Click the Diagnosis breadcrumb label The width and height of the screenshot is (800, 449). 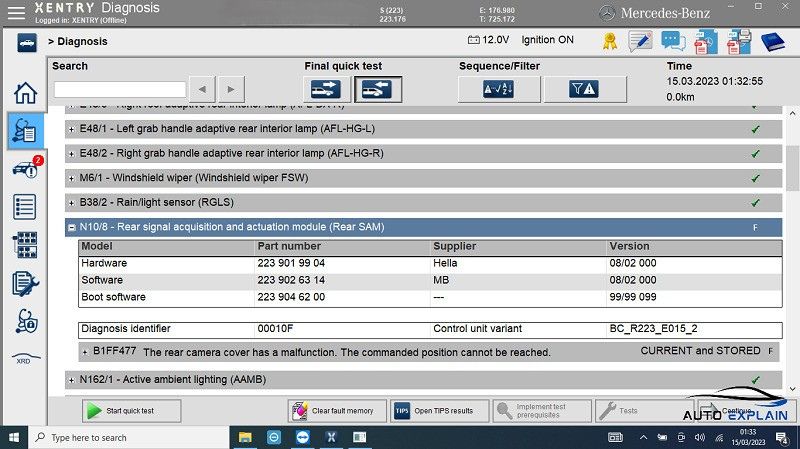pos(82,41)
